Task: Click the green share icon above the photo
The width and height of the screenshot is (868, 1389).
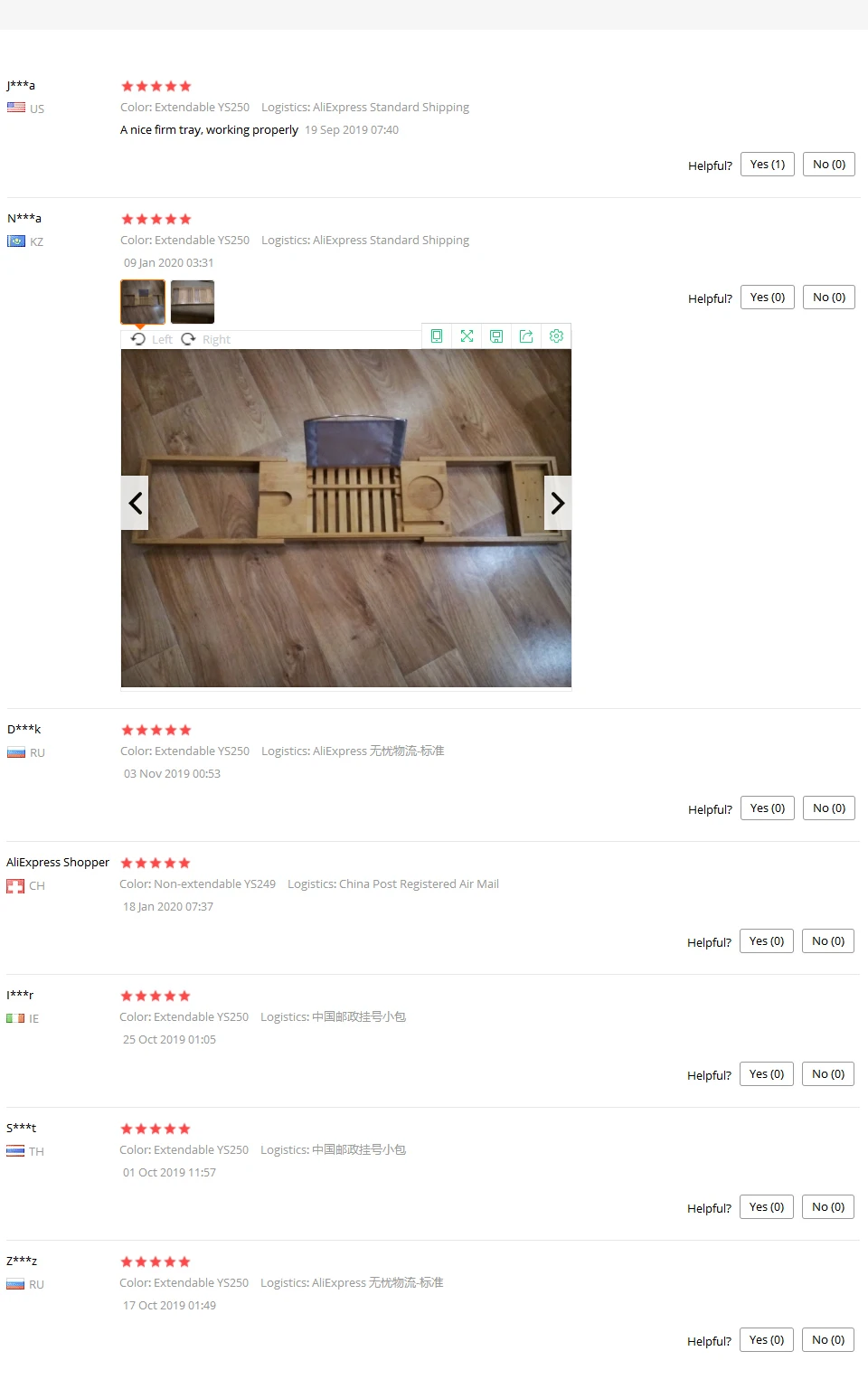Action: (x=526, y=336)
